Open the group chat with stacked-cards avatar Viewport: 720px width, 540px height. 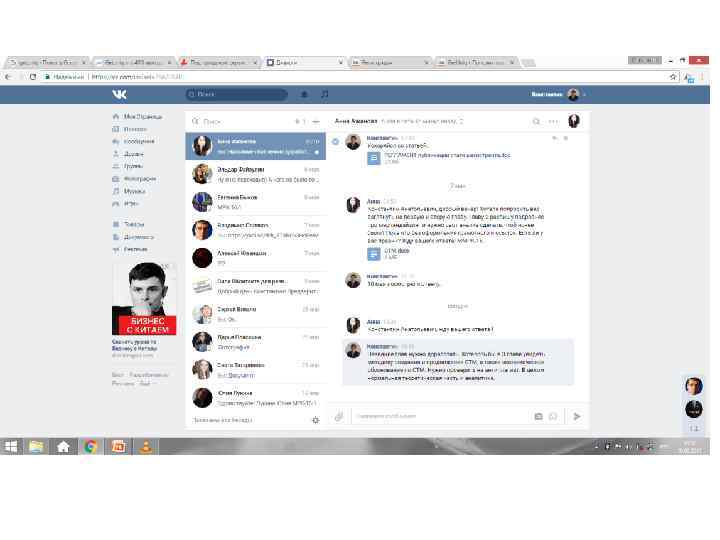pyautogui.click(x=255, y=286)
